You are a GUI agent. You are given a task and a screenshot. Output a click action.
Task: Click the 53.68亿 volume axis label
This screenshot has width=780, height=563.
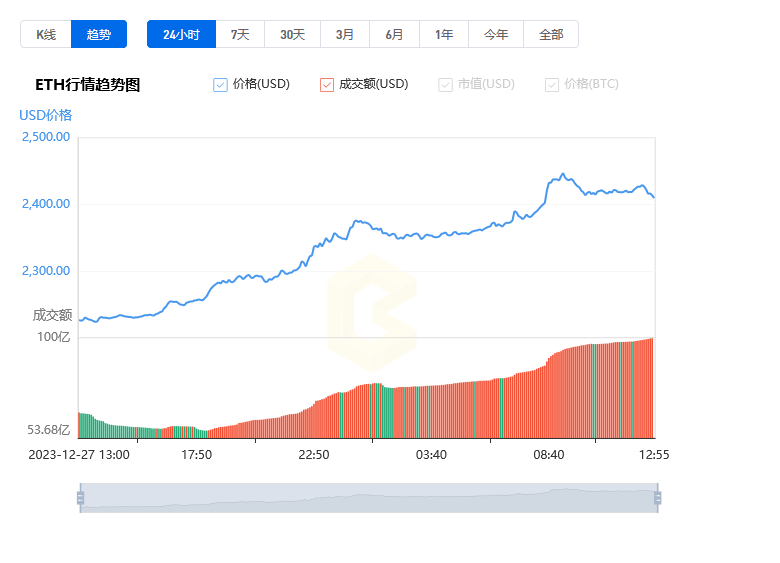(49, 430)
